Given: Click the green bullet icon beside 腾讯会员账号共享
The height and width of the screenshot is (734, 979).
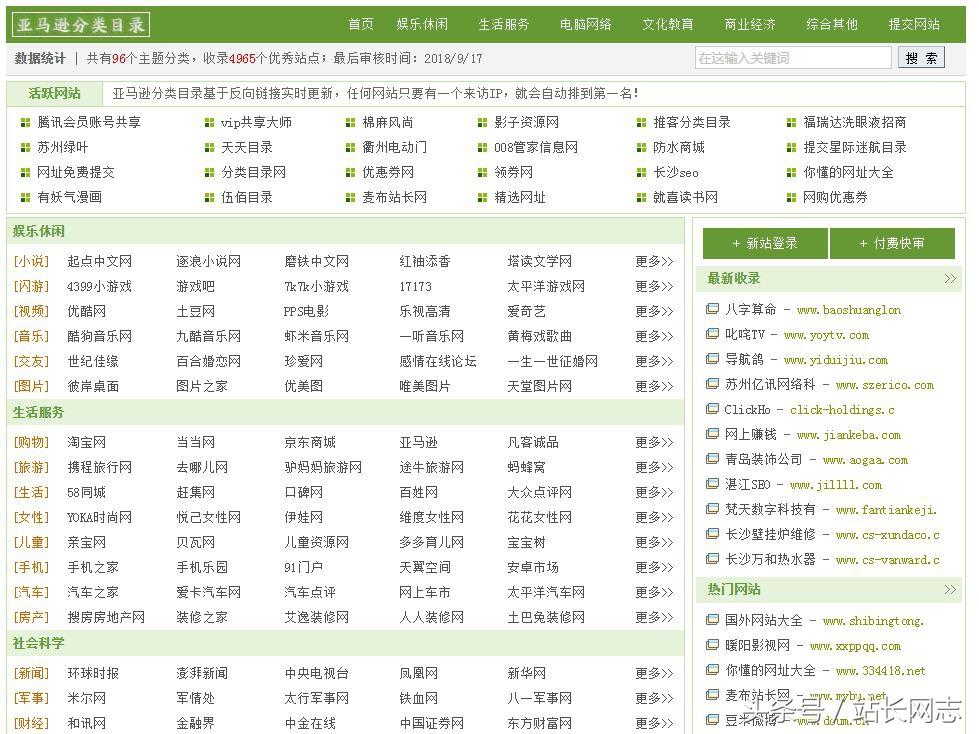Looking at the screenshot, I should [x=25, y=123].
